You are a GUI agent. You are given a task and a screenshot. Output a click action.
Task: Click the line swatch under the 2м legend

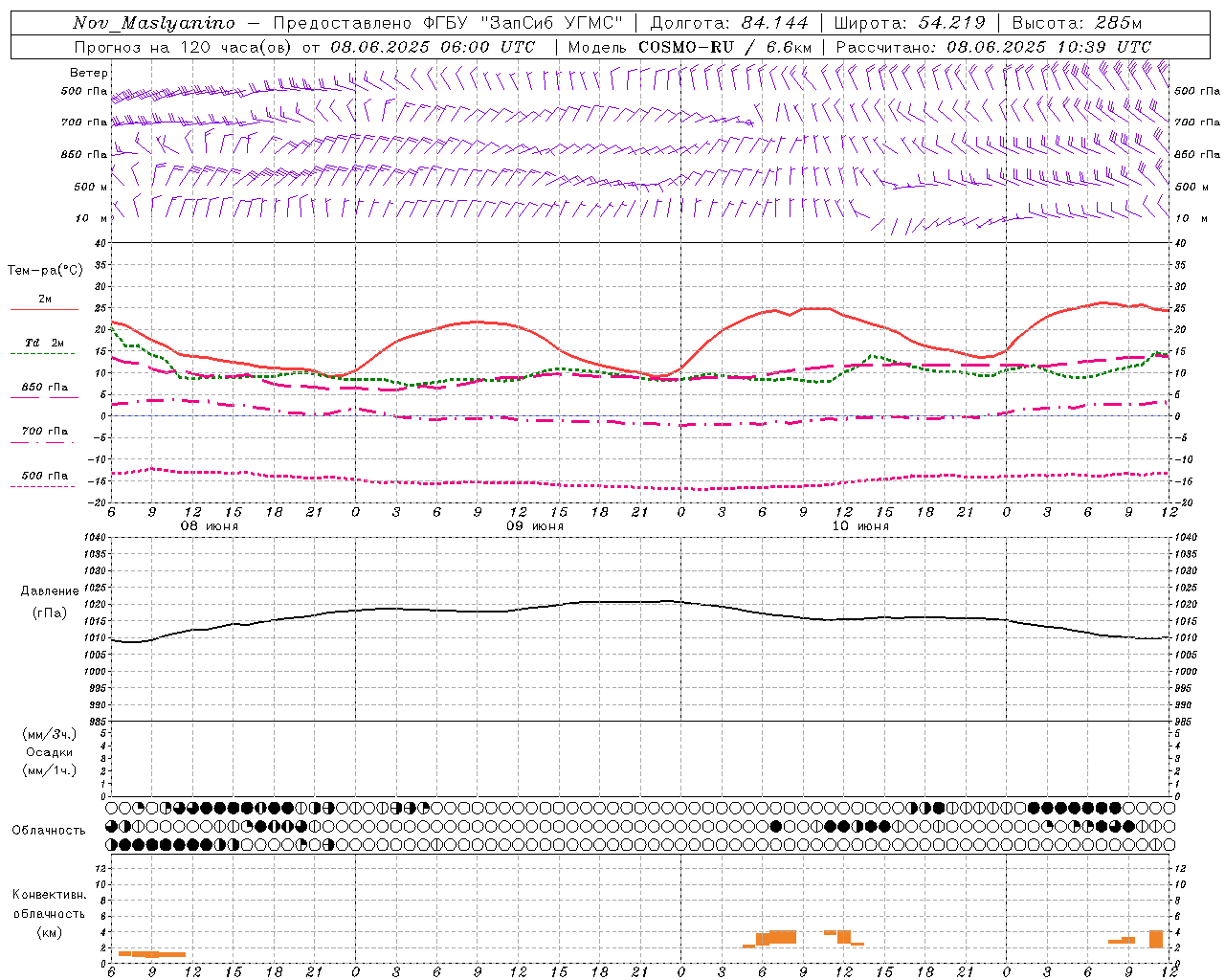click(x=44, y=310)
